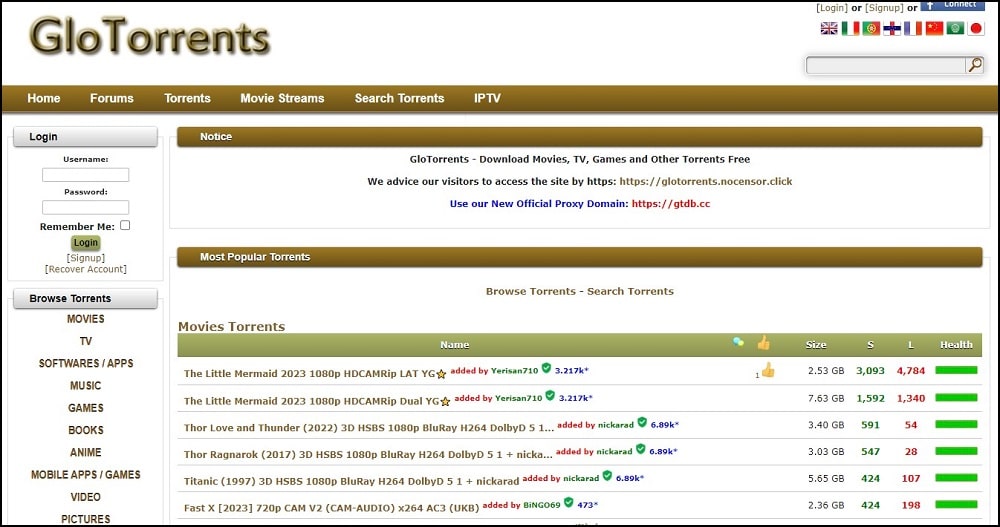Browse the BOOKS category

pos(85,431)
